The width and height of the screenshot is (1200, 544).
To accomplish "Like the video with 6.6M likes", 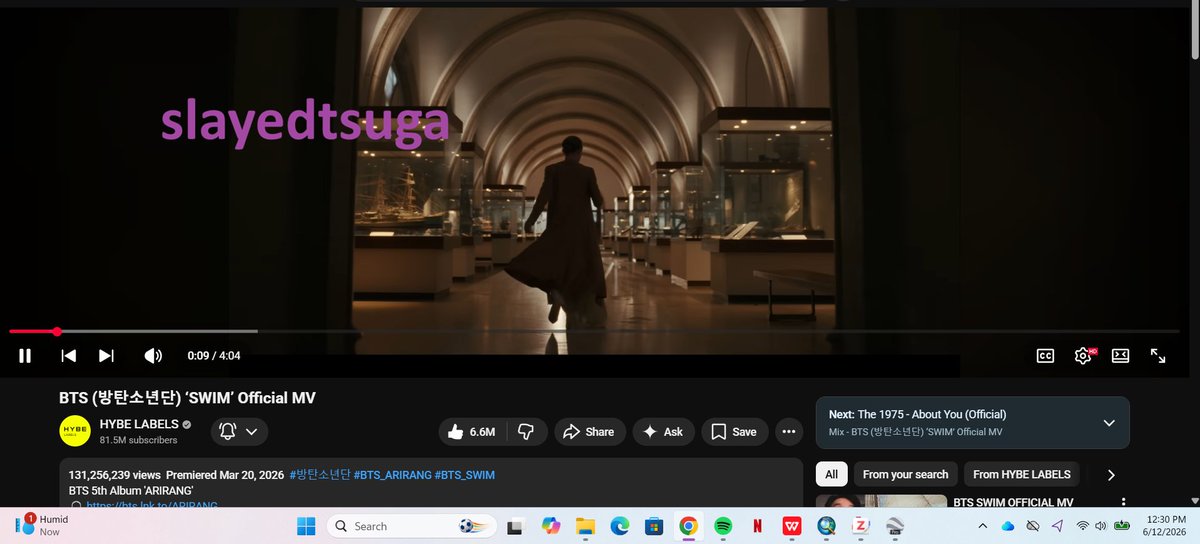I will (472, 431).
